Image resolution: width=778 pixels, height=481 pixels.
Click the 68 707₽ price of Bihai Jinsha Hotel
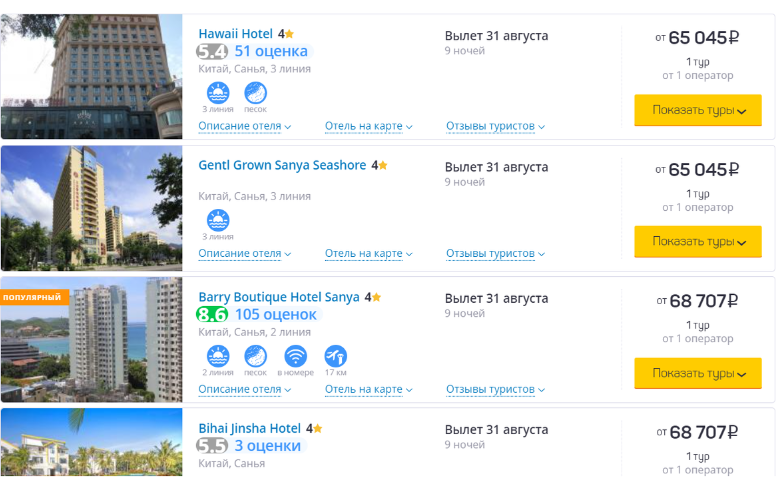[x=704, y=432]
